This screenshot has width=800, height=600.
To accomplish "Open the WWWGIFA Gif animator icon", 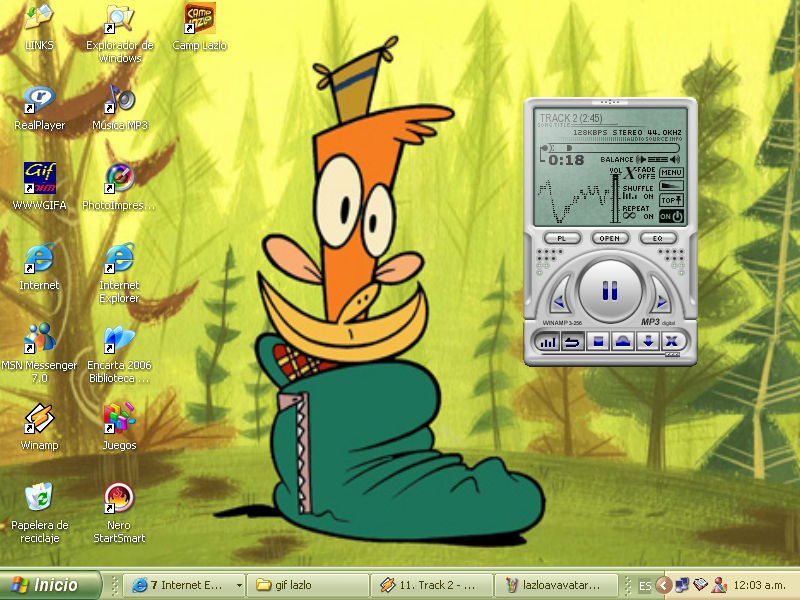I will [x=39, y=187].
